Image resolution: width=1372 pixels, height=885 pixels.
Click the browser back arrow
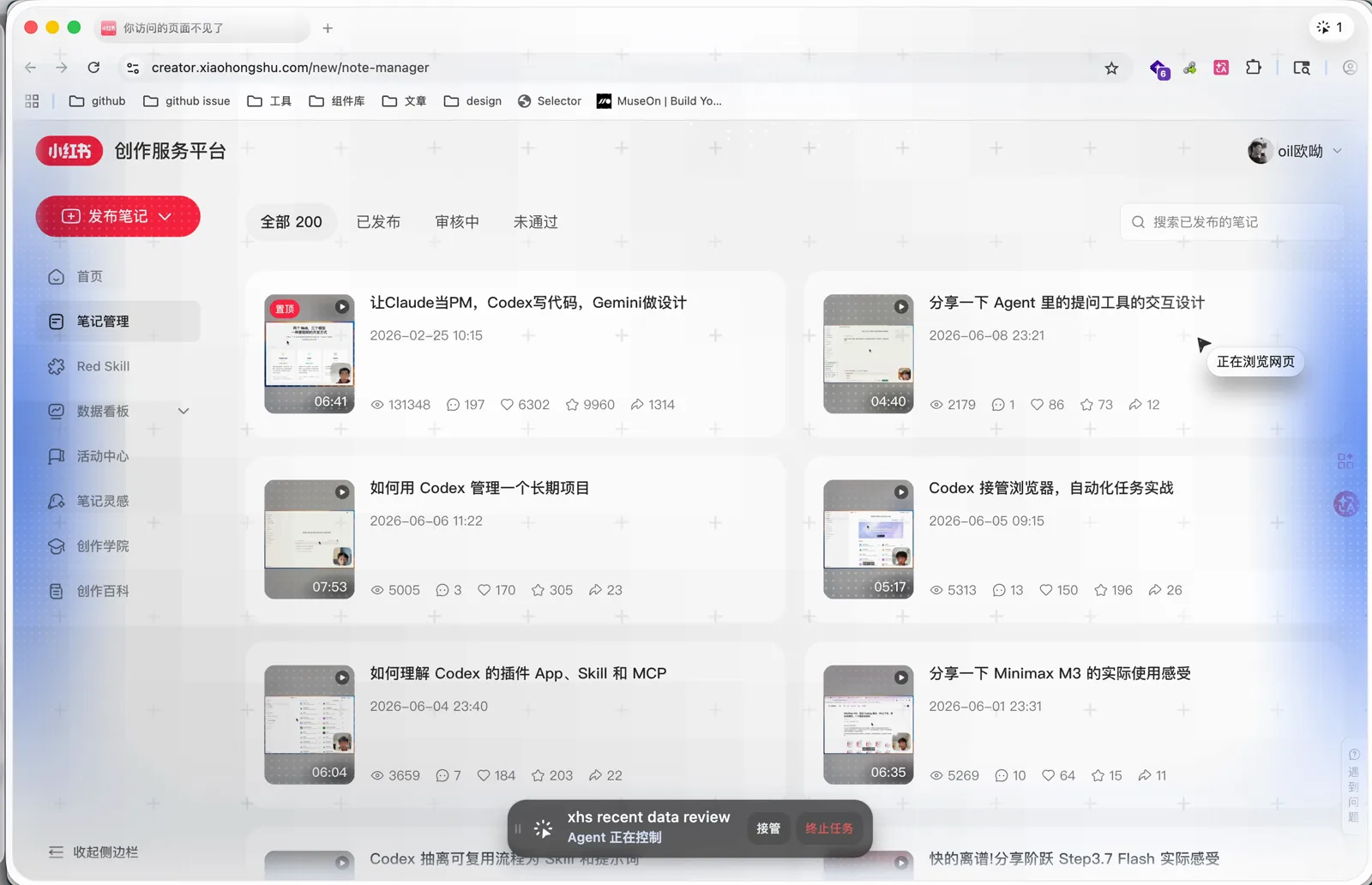(x=31, y=68)
